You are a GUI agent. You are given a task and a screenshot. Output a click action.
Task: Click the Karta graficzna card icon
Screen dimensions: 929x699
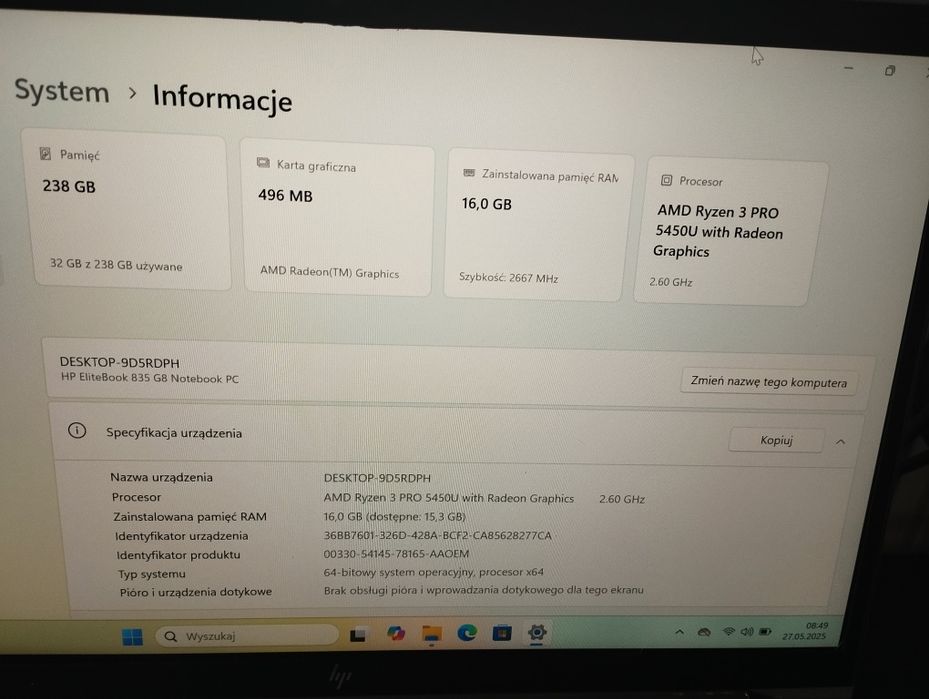[x=263, y=163]
